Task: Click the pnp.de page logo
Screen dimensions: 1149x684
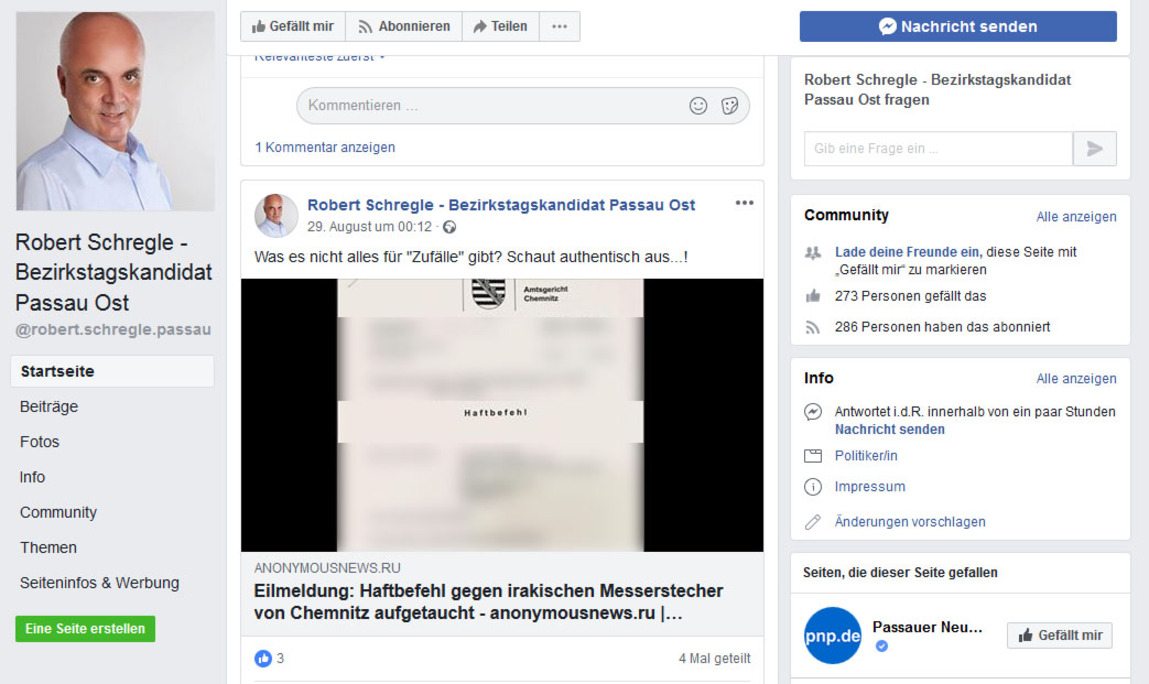Action: pos(832,636)
